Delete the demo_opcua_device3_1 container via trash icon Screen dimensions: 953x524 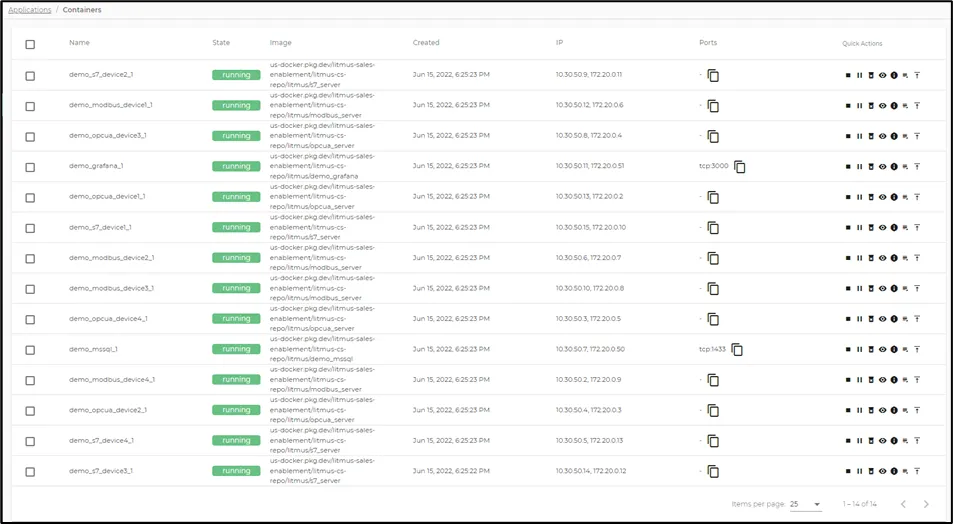(x=871, y=136)
